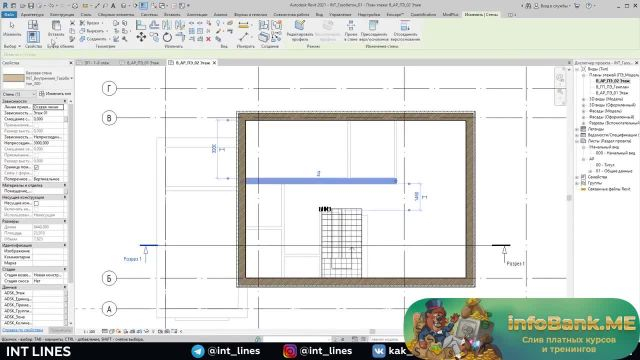
Task: Click the Detach Top/Base icon
Action: [x=405, y=30]
